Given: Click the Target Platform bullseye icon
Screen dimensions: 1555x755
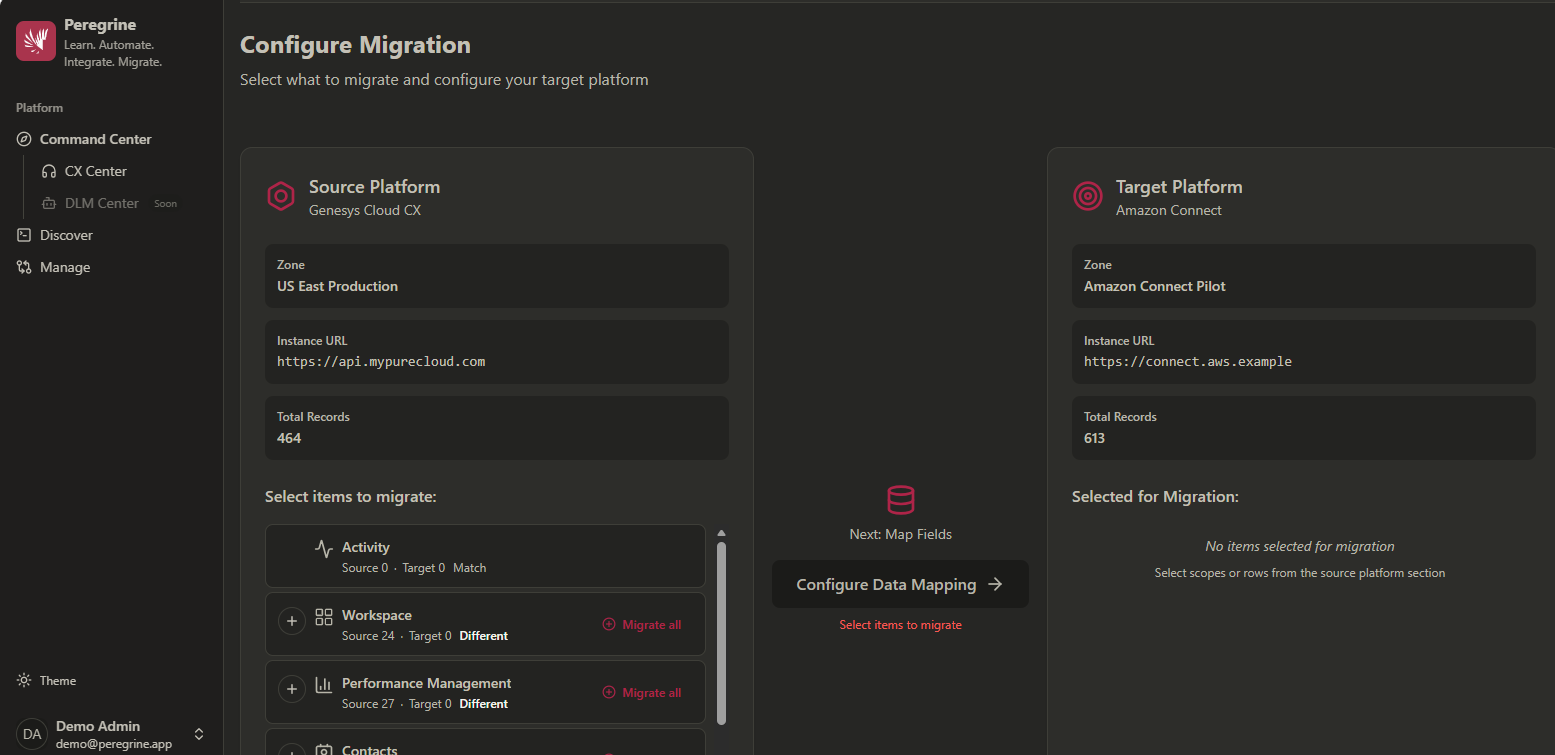Looking at the screenshot, I should pyautogui.click(x=1088, y=196).
